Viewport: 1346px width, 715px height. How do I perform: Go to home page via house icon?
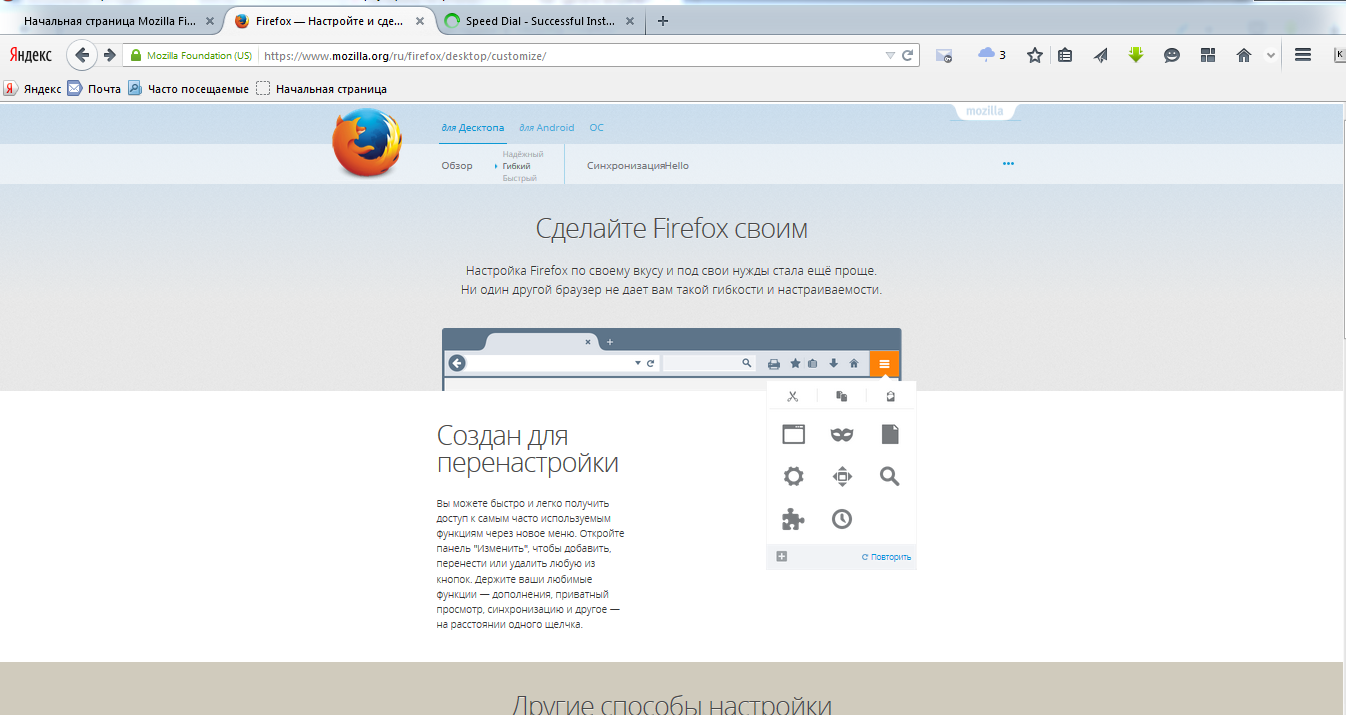click(x=1244, y=56)
